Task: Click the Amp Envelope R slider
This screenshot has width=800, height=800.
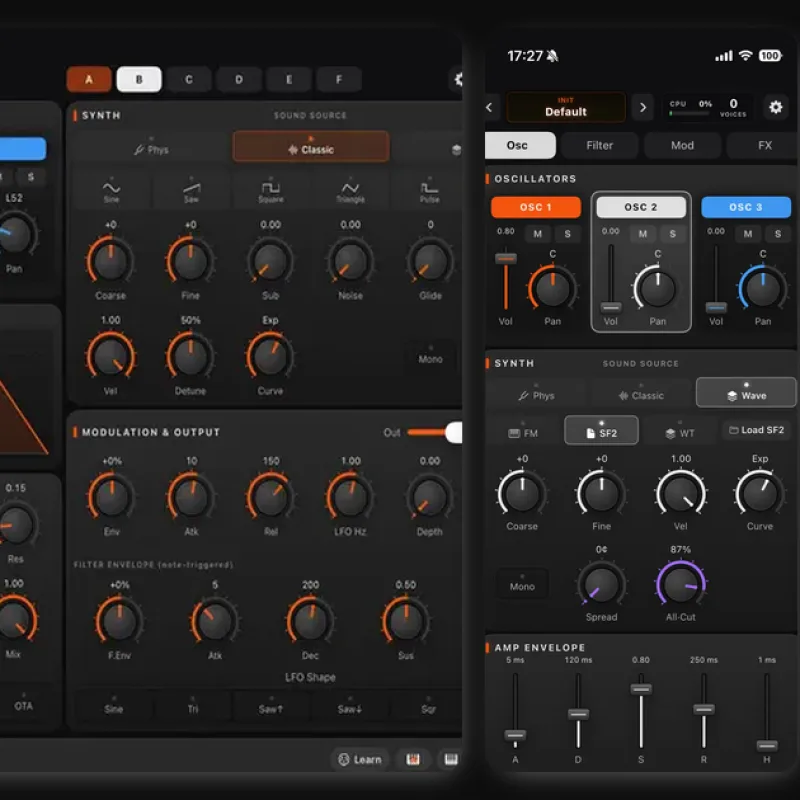Action: pos(704,710)
